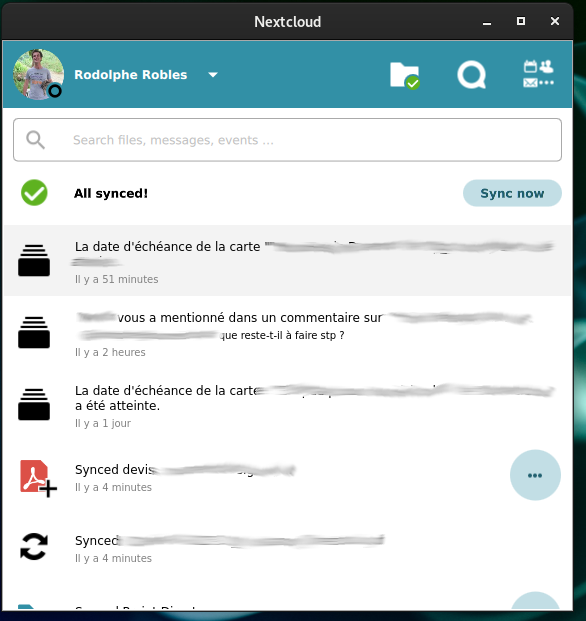The image size is (586, 621).
Task: Focus the Search files, messages, events field
Action: coord(287,140)
